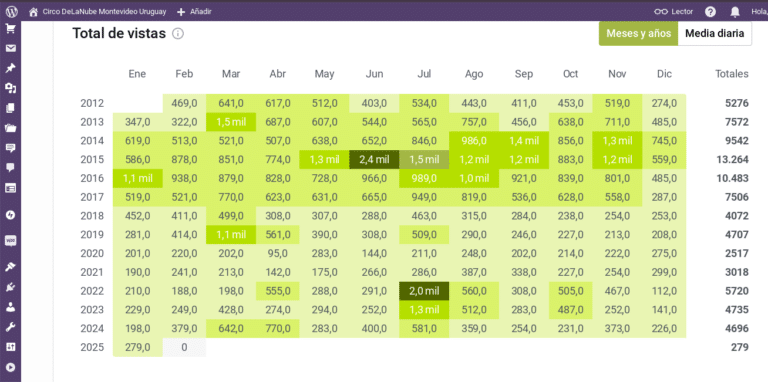Open Posts pushpin sidebar icon

[x=10, y=68]
